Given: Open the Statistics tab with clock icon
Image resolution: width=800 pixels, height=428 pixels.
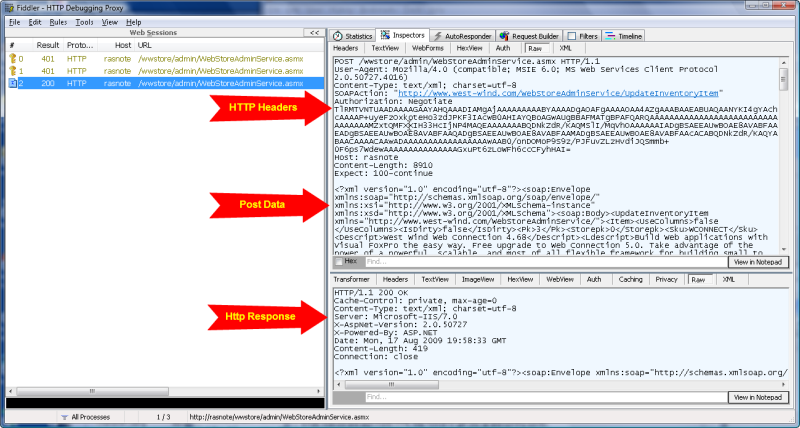Looking at the screenshot, I should [338, 35].
